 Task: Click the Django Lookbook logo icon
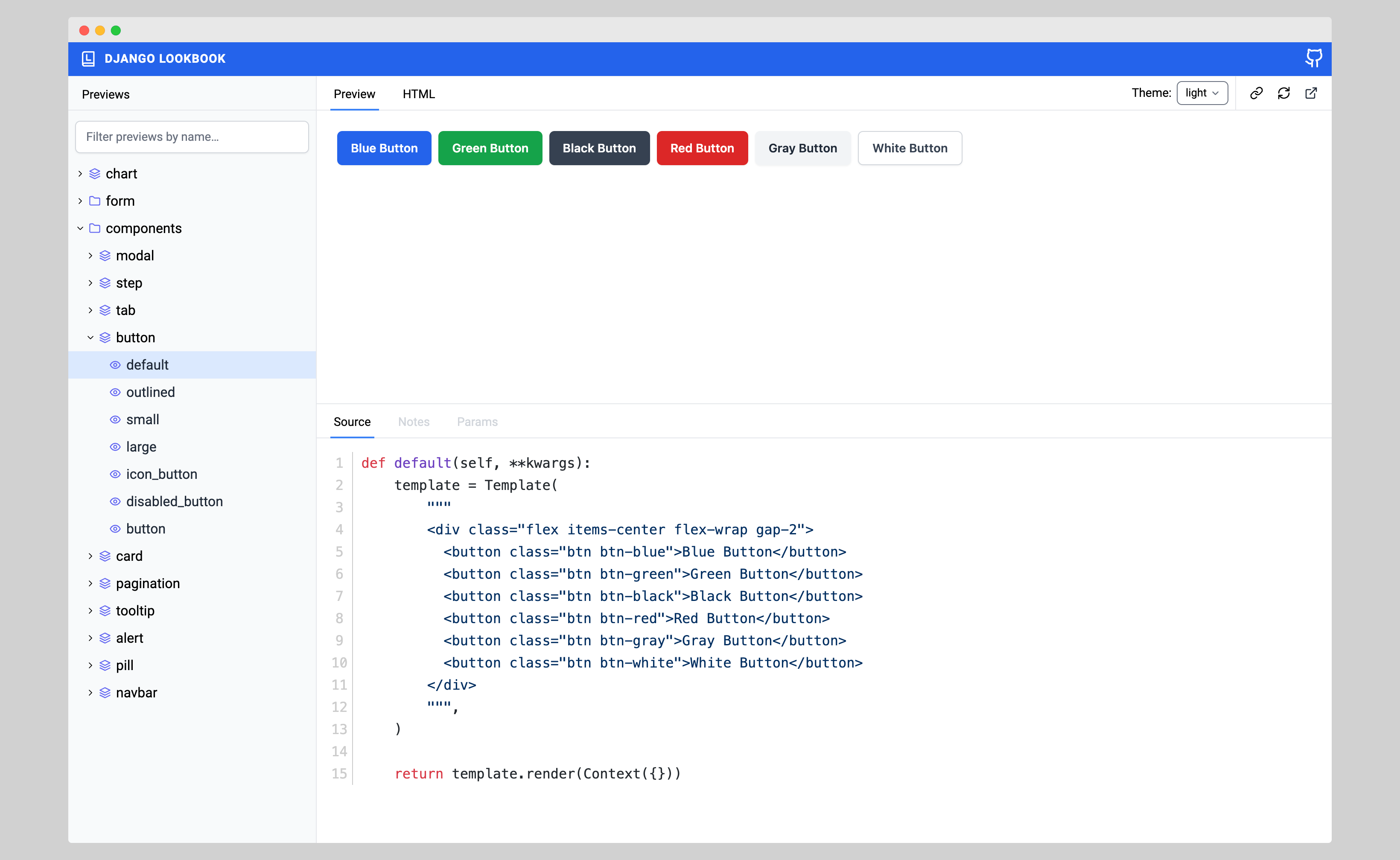tap(89, 58)
